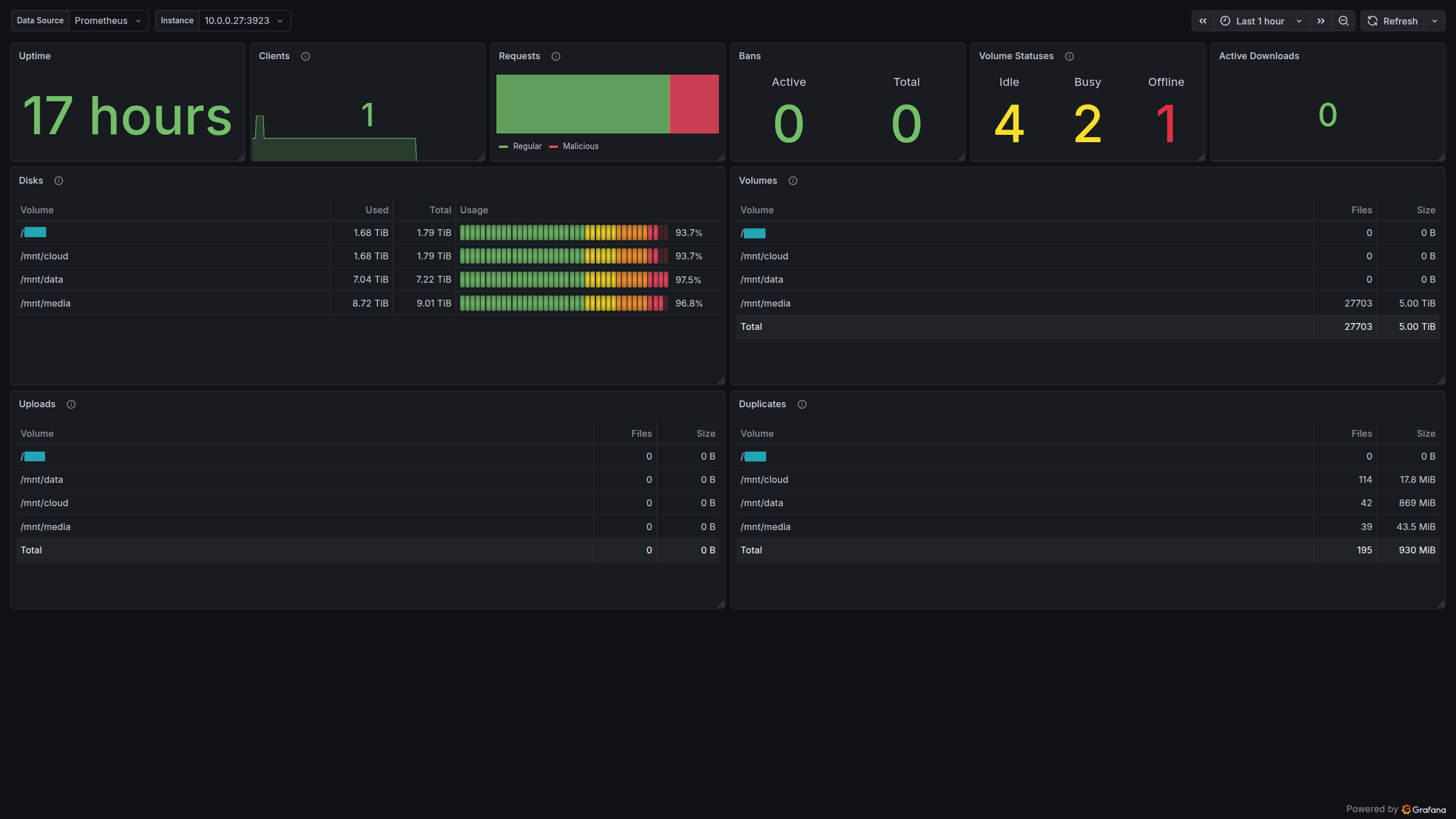Open Volumes panel info icon
This screenshot has width=1456, height=819.
point(793,181)
